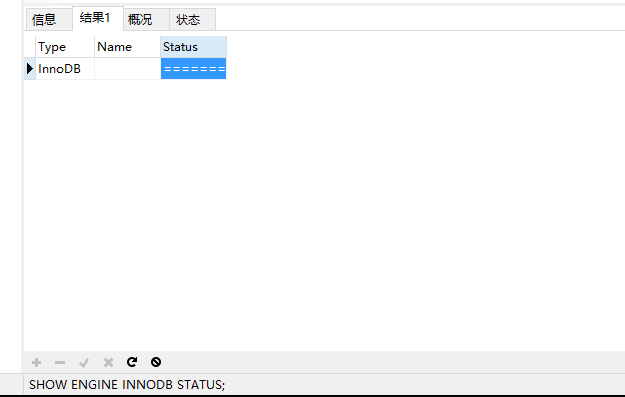This screenshot has width=625, height=397.
Task: Delete record using the minus icon
Action: (60, 362)
